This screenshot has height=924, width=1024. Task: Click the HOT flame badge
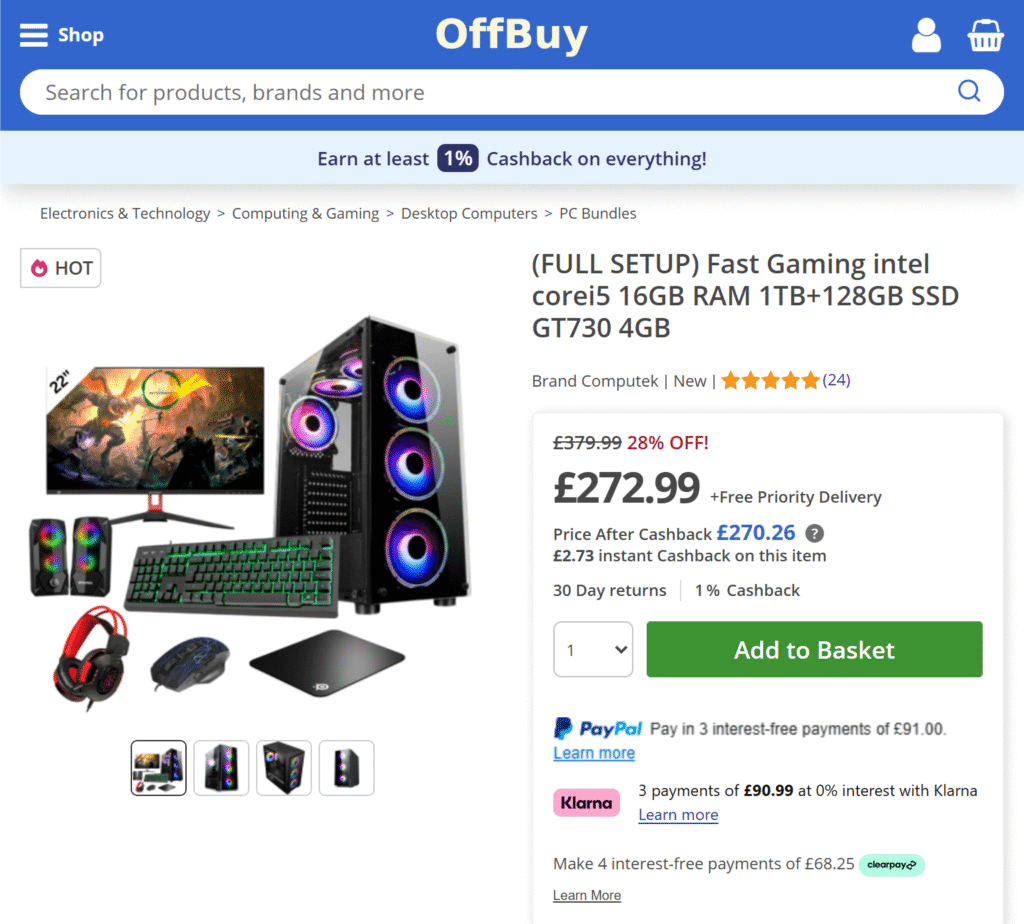tap(61, 268)
